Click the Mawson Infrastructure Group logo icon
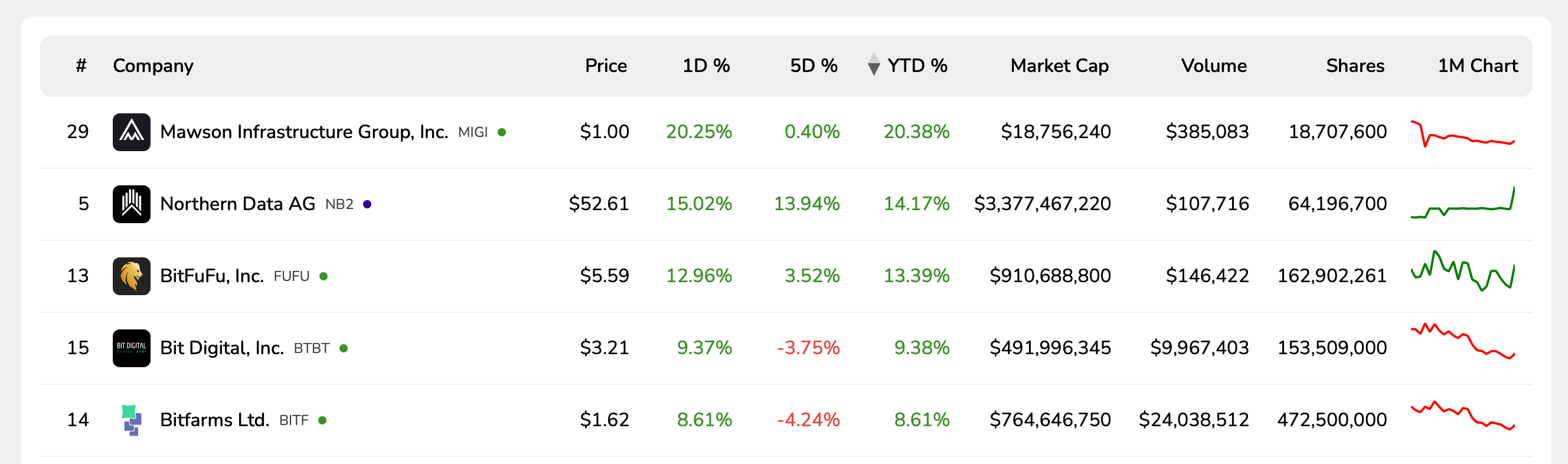Screen dimensions: 1568x464 [132, 132]
